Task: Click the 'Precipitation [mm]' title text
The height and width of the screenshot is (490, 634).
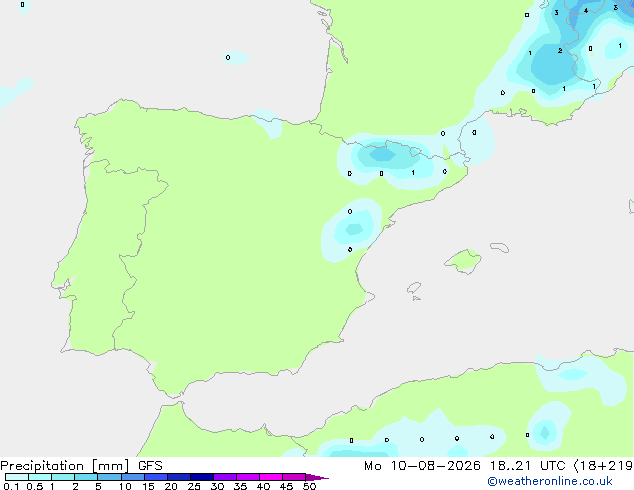Action: pos(65,466)
